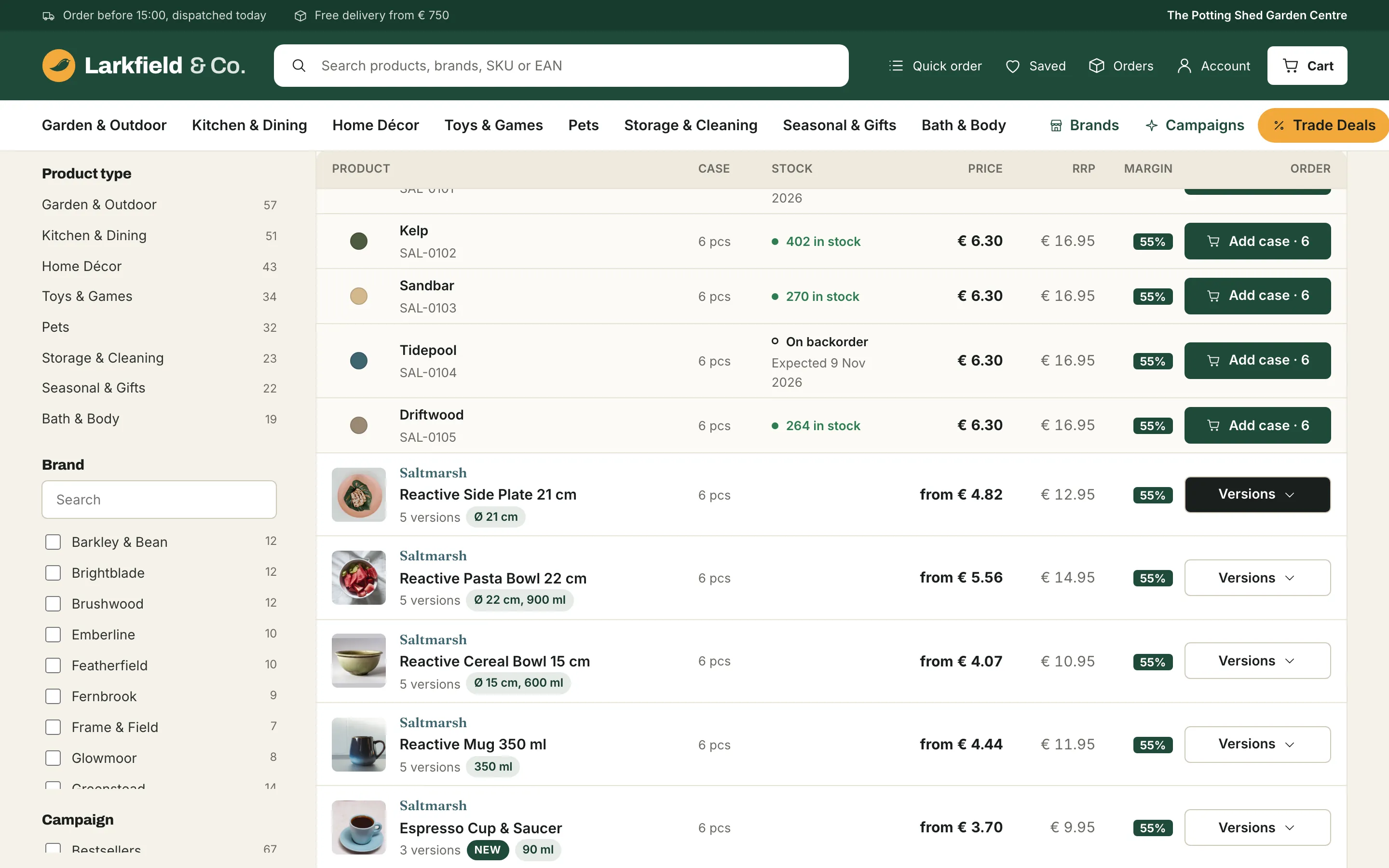Open Account user menu
The height and width of the screenshot is (868, 1389).
point(1213,66)
